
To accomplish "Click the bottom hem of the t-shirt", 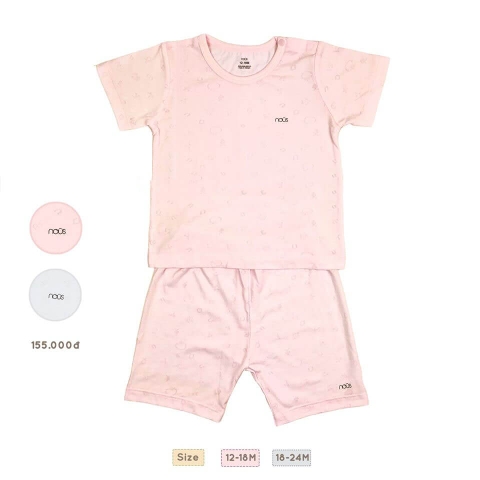I will pyautogui.click(x=247, y=263).
